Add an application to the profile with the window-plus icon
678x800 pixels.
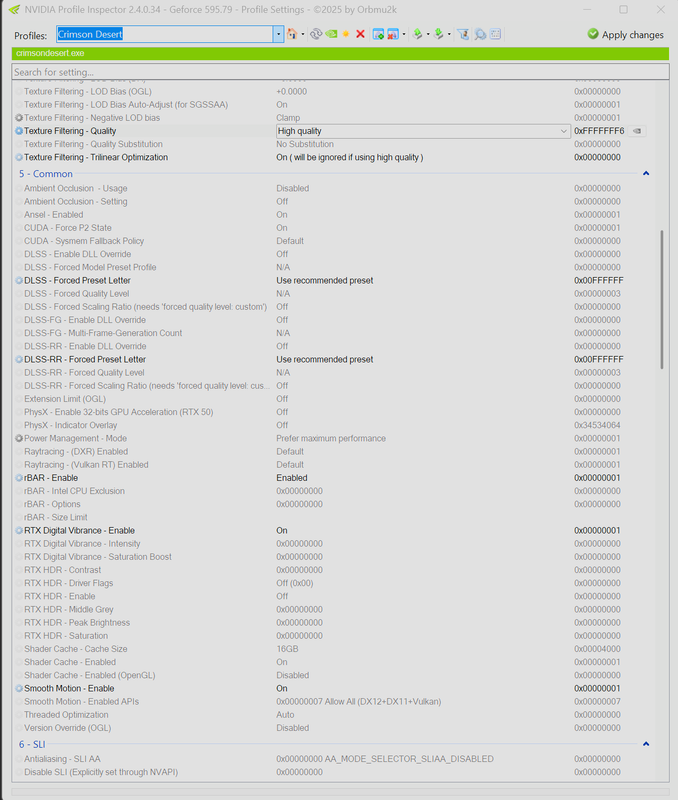pos(378,34)
